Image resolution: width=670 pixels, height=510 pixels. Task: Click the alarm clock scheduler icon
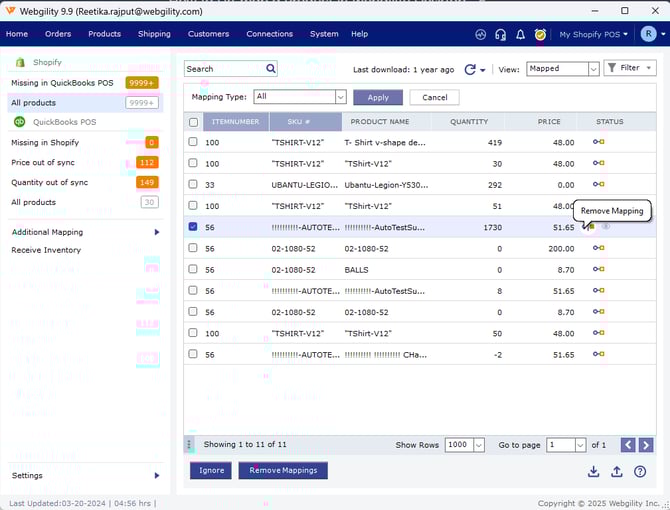540,34
